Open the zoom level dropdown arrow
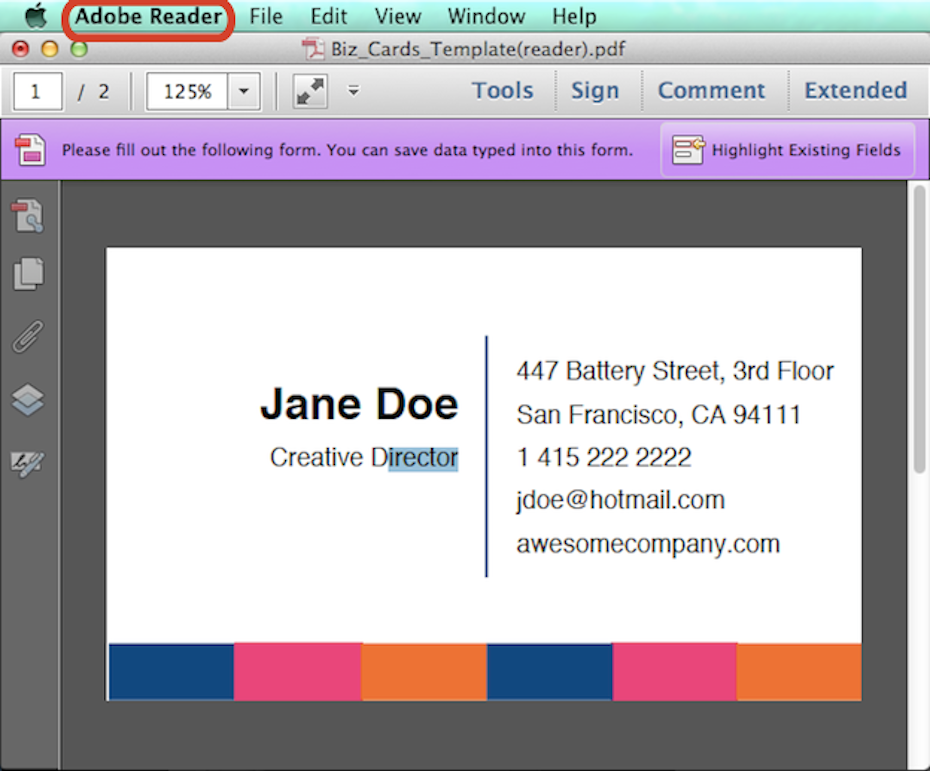 pyautogui.click(x=244, y=92)
